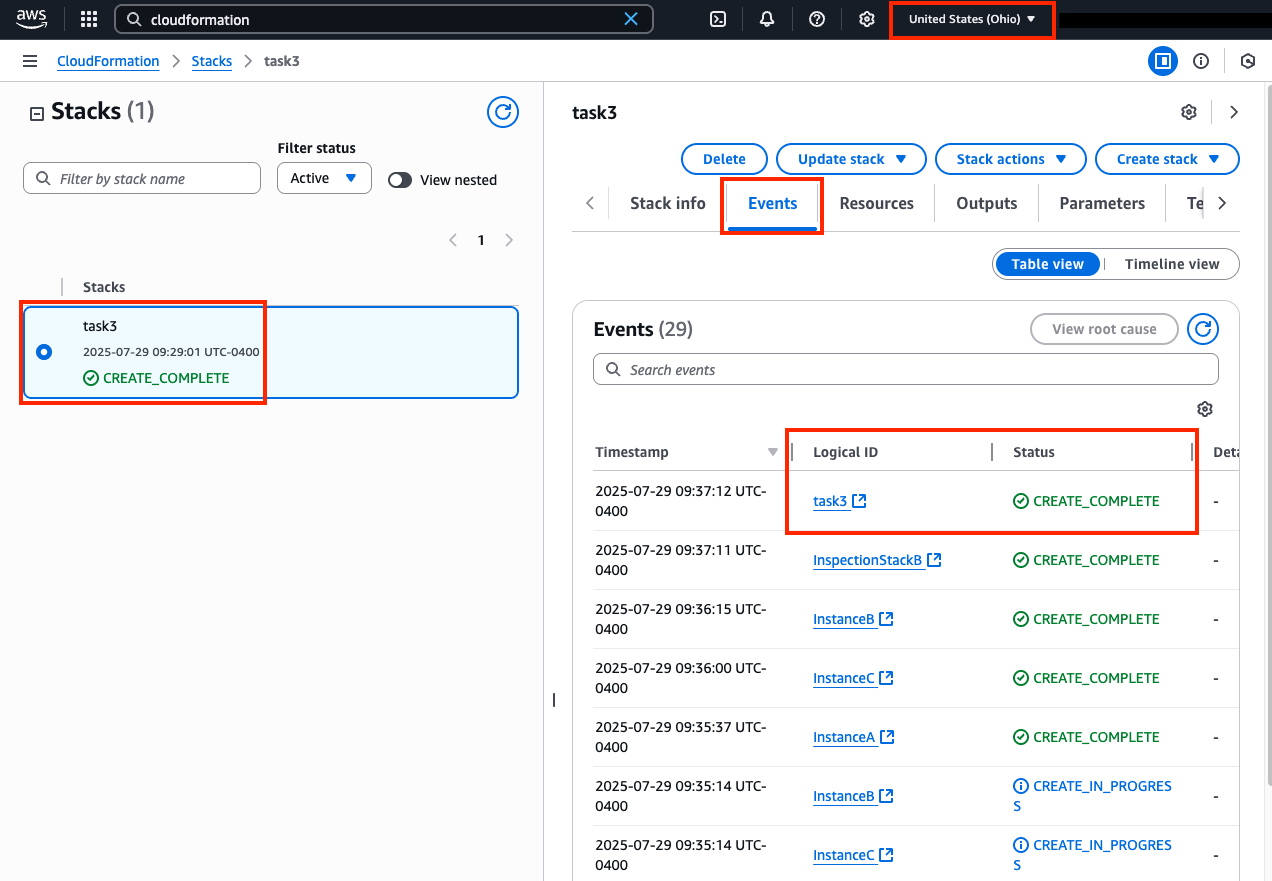The width and height of the screenshot is (1272, 881).
Task: Open the InspectionStackB Logical ID link
Action: pos(877,560)
